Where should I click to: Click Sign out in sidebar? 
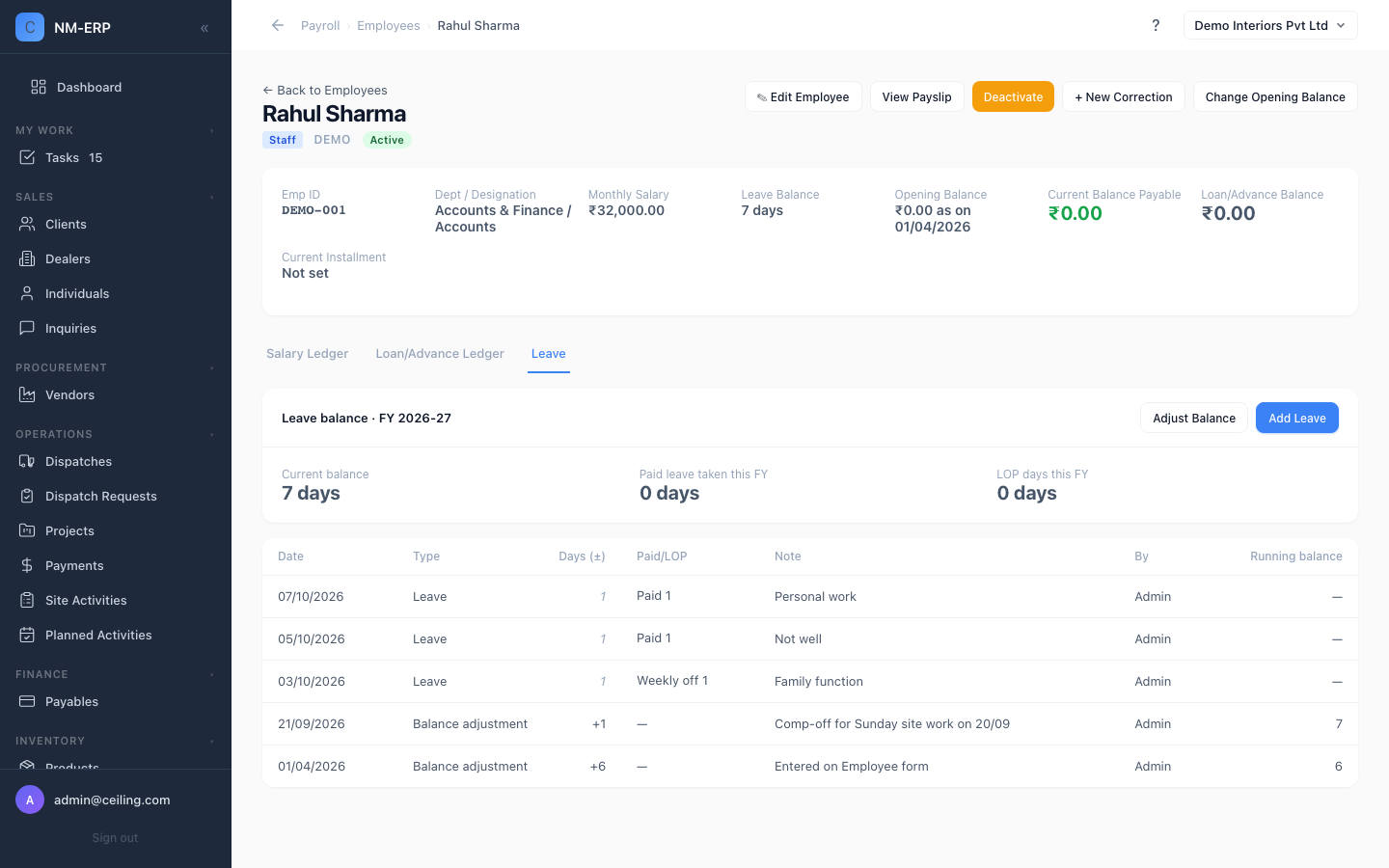[115, 838]
